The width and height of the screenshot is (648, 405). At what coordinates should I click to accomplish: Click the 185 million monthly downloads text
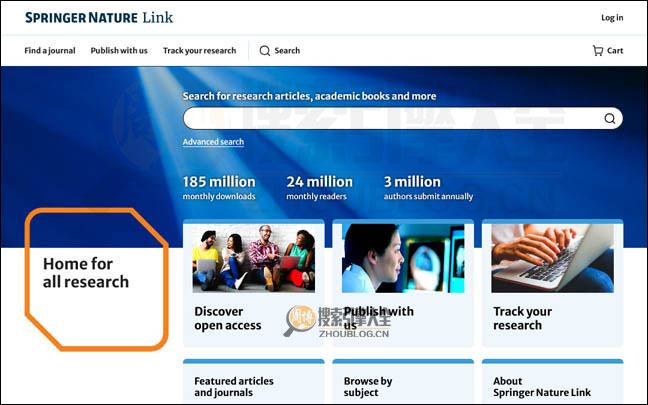tap(219, 188)
